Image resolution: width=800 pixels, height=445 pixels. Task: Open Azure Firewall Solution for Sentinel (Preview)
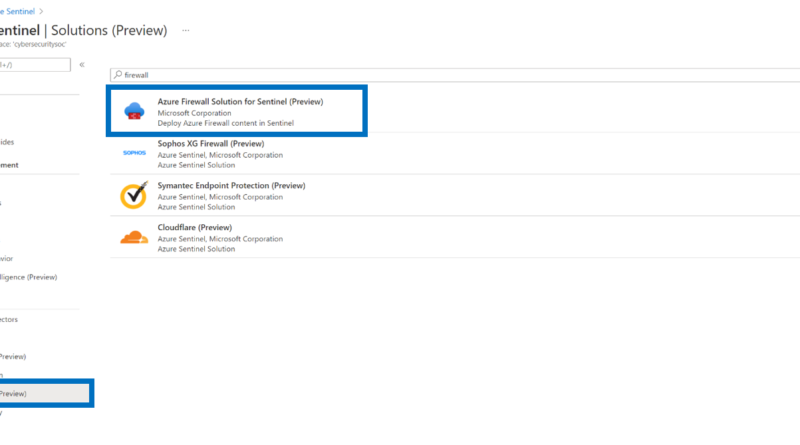click(x=240, y=102)
